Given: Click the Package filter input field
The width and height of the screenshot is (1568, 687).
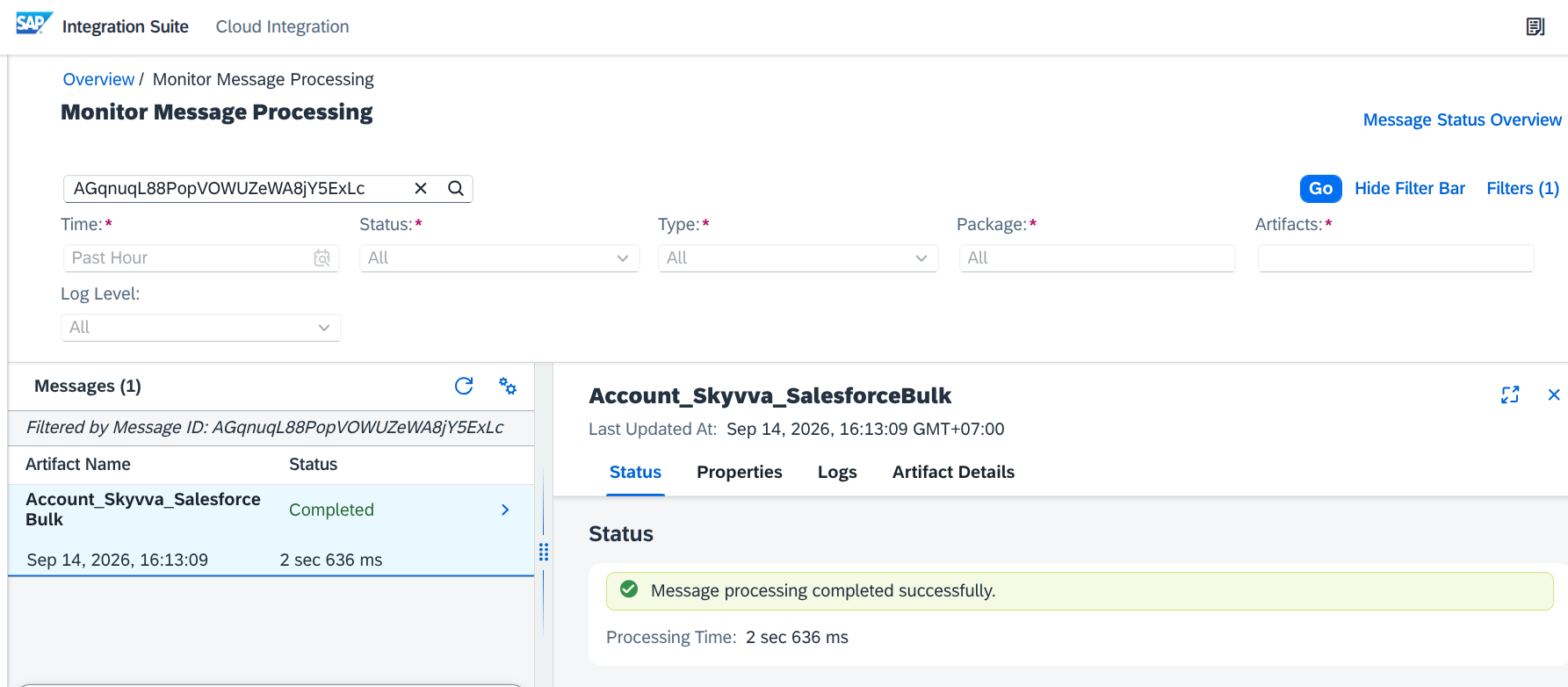Looking at the screenshot, I should click(x=1097, y=258).
